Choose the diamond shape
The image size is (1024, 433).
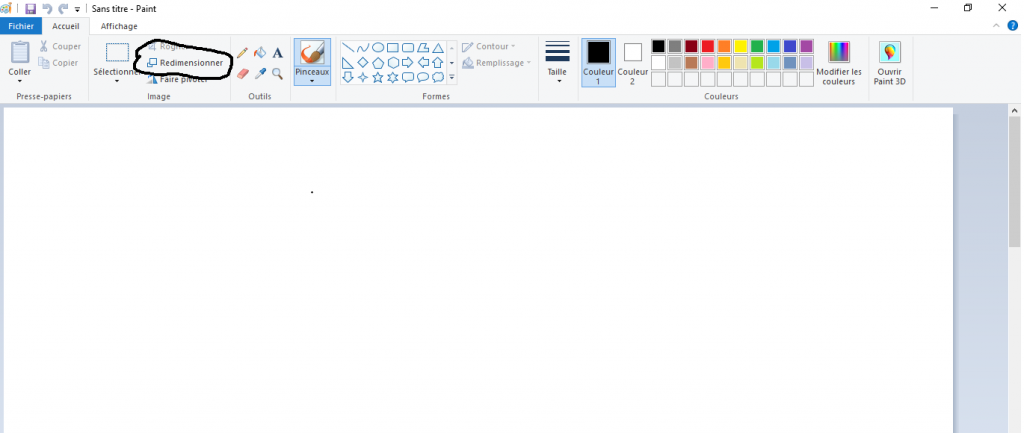click(363, 63)
